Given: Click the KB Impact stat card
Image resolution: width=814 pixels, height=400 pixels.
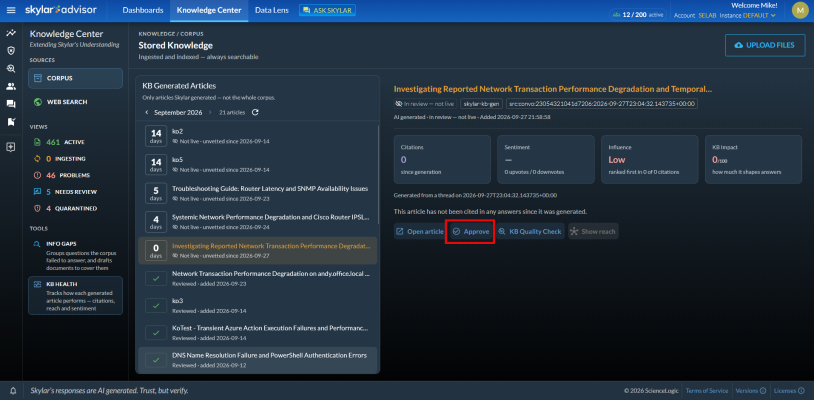Looking at the screenshot, I should coord(753,159).
